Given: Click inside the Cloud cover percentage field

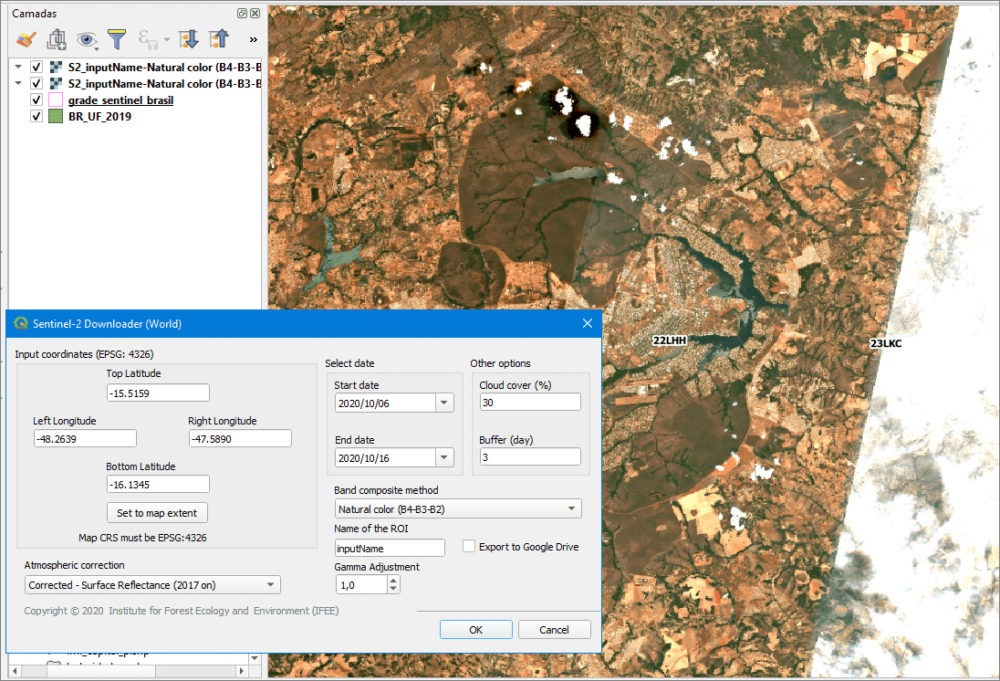Looking at the screenshot, I should (x=530, y=401).
